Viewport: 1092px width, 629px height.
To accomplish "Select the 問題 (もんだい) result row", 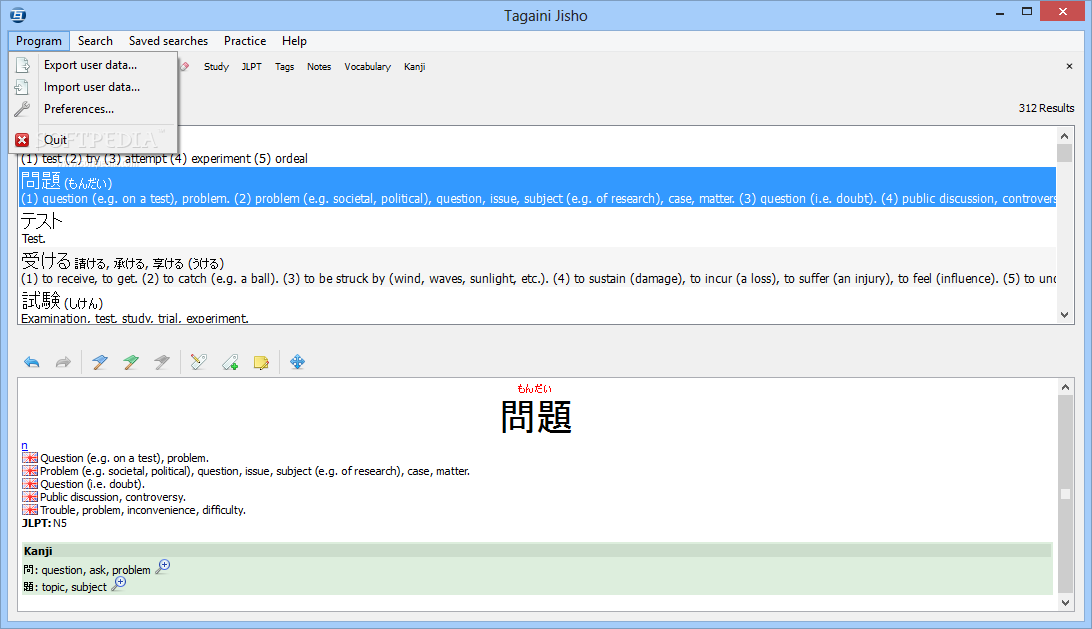I will [538, 187].
